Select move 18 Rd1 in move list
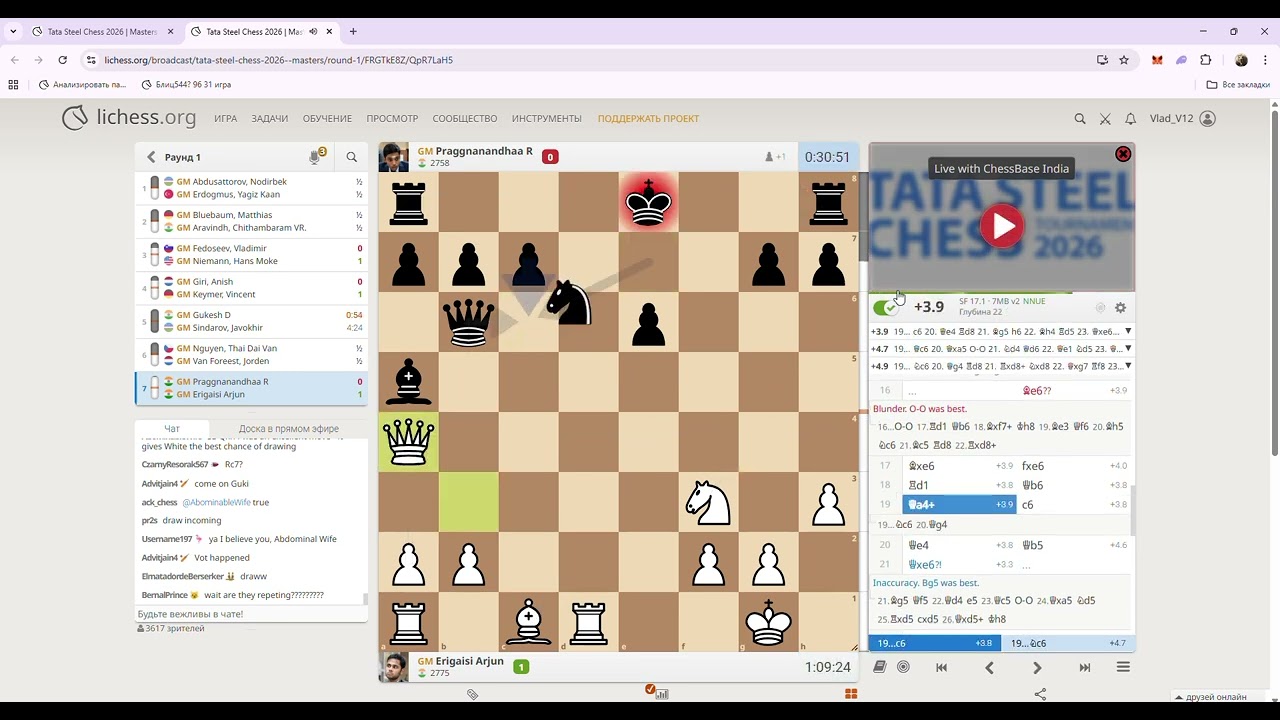 click(960, 485)
